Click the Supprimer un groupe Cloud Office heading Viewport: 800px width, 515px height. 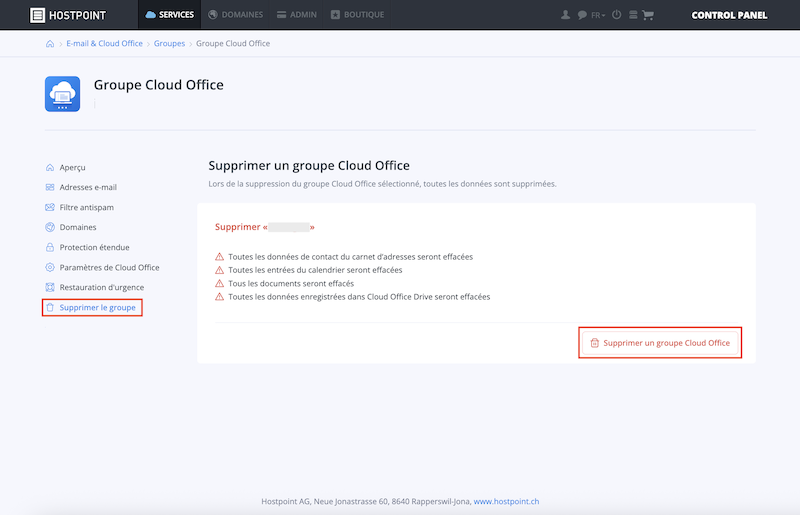pos(309,165)
